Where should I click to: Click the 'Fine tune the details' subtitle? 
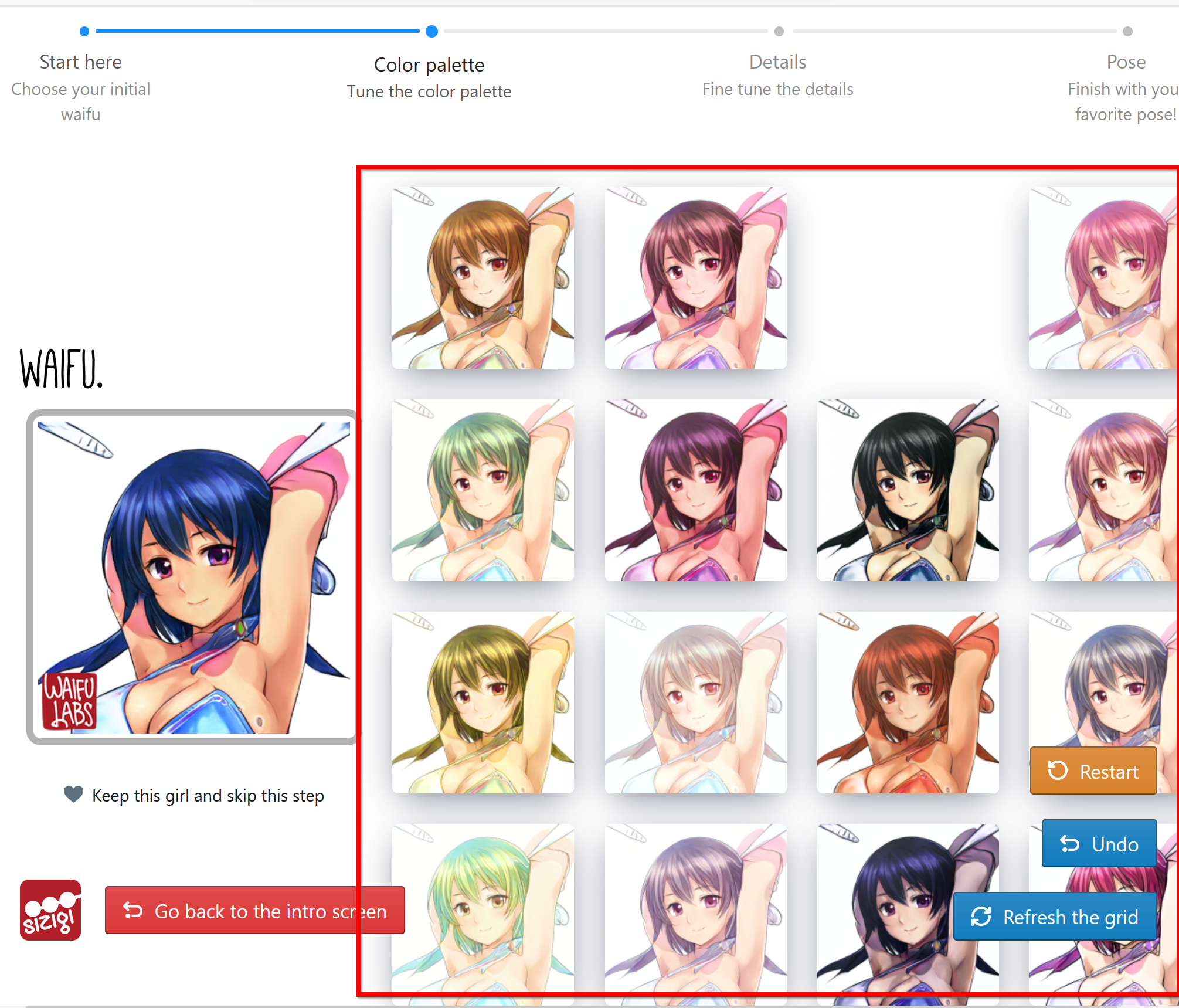tap(778, 89)
